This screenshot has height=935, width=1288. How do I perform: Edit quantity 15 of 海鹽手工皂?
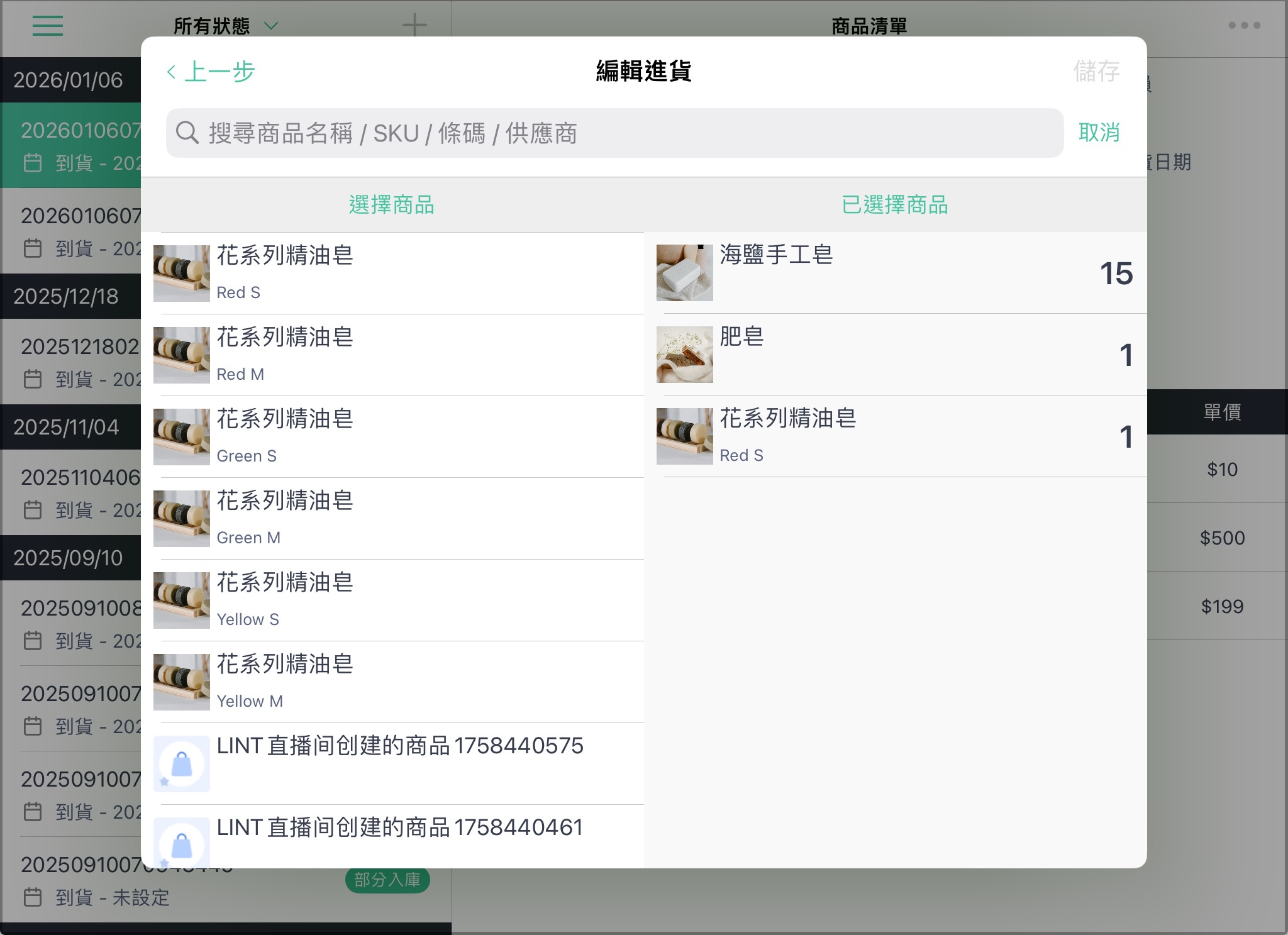(x=1116, y=274)
